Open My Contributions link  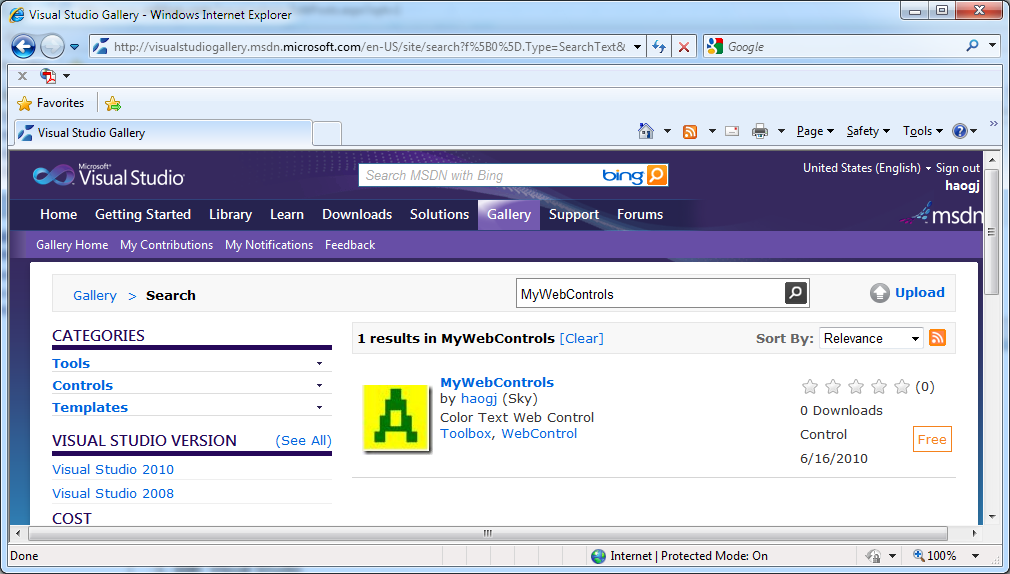click(x=166, y=245)
